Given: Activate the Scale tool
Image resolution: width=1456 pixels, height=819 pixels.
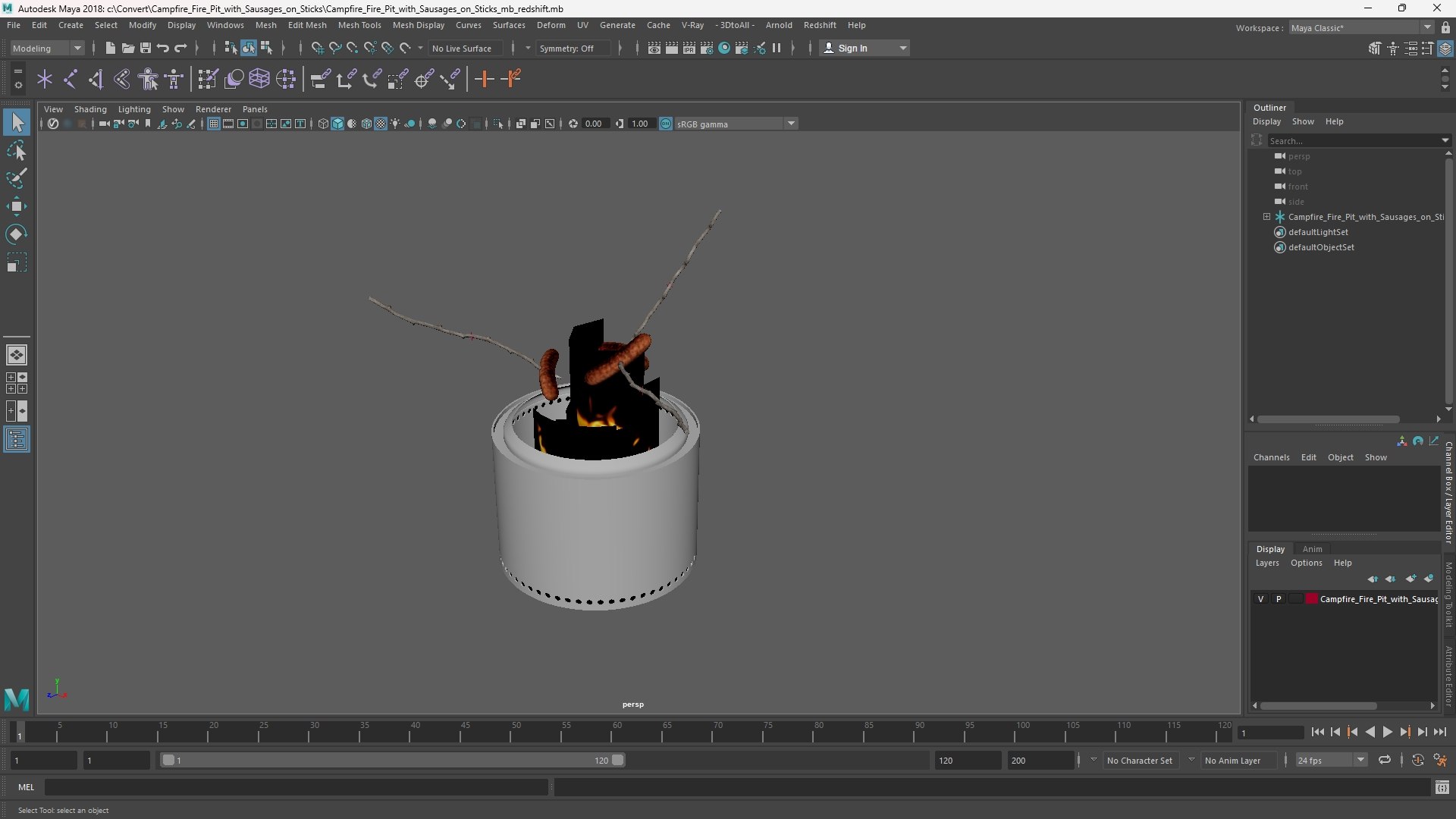Looking at the screenshot, I should point(17,262).
